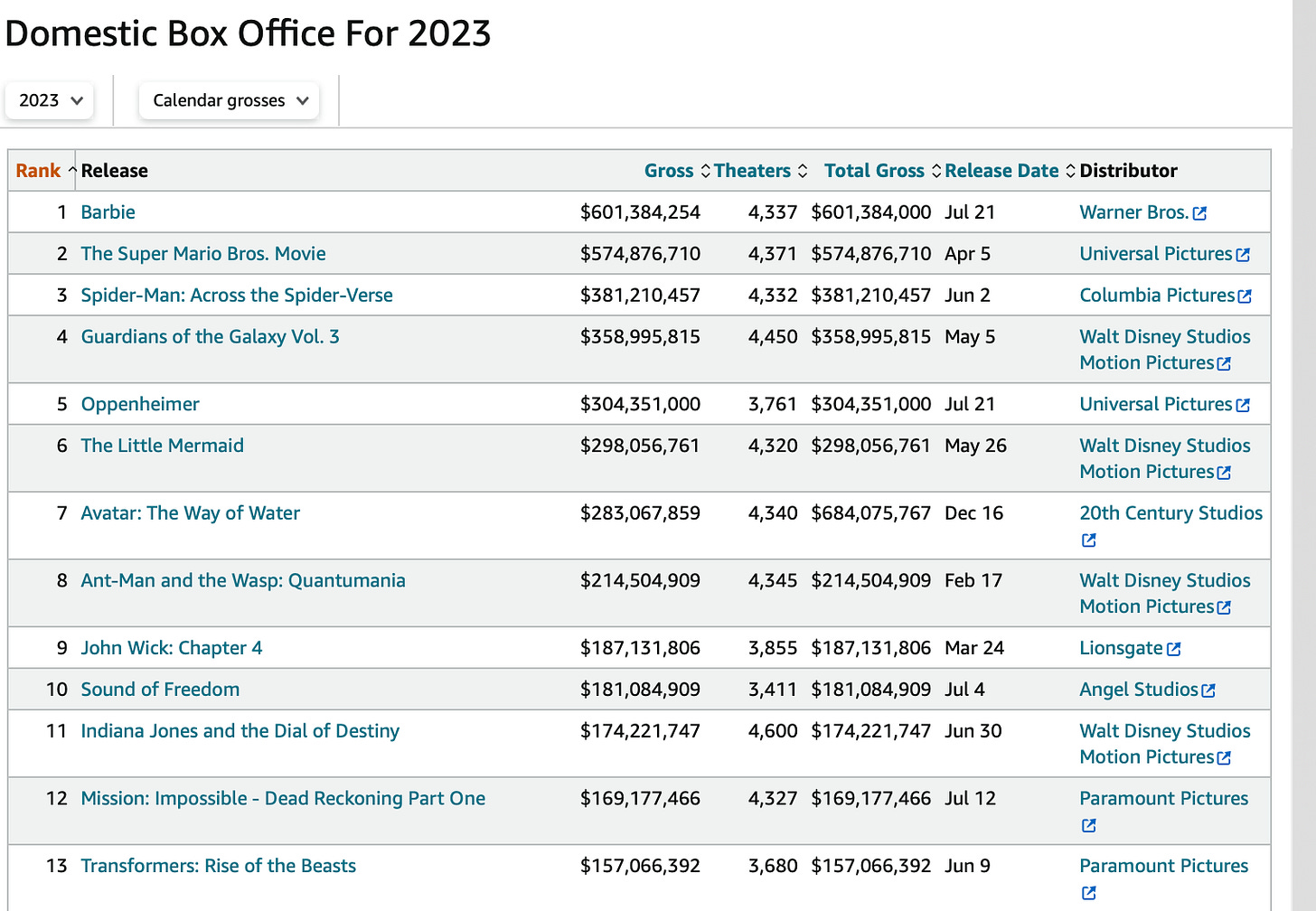Open the Barbie release link

tap(108, 212)
